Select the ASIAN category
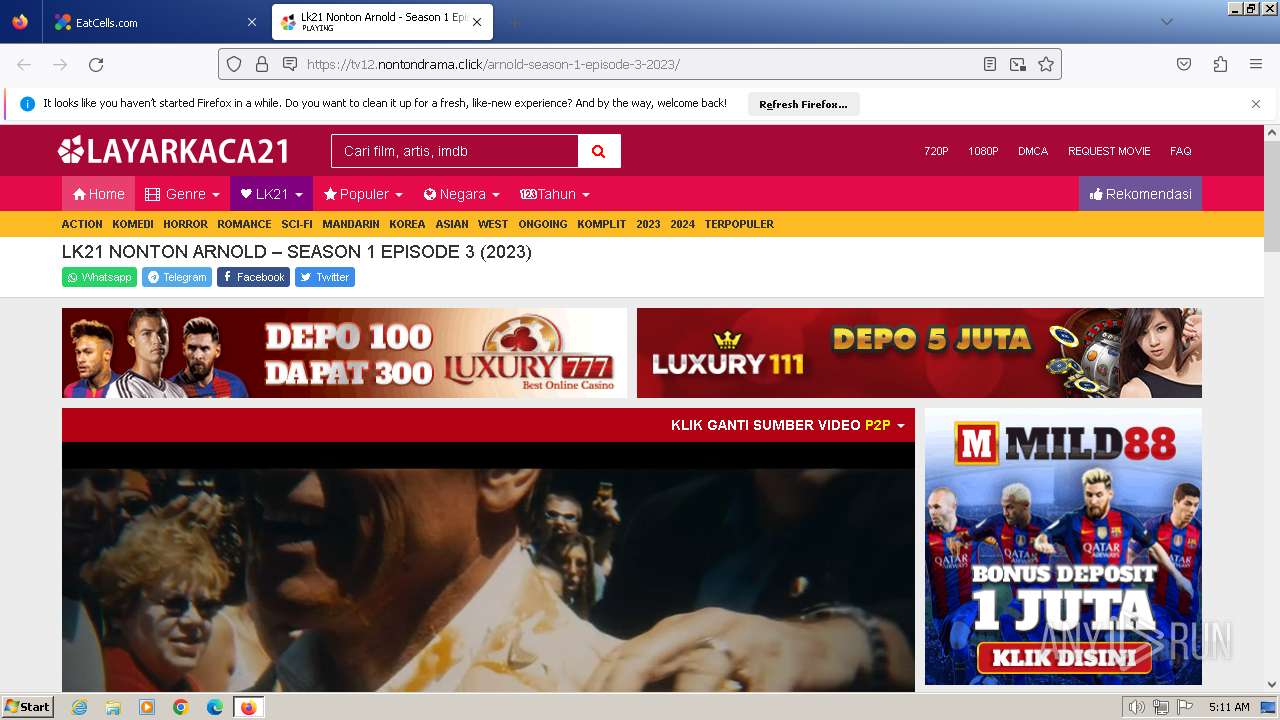1280x720 pixels. [x=452, y=224]
